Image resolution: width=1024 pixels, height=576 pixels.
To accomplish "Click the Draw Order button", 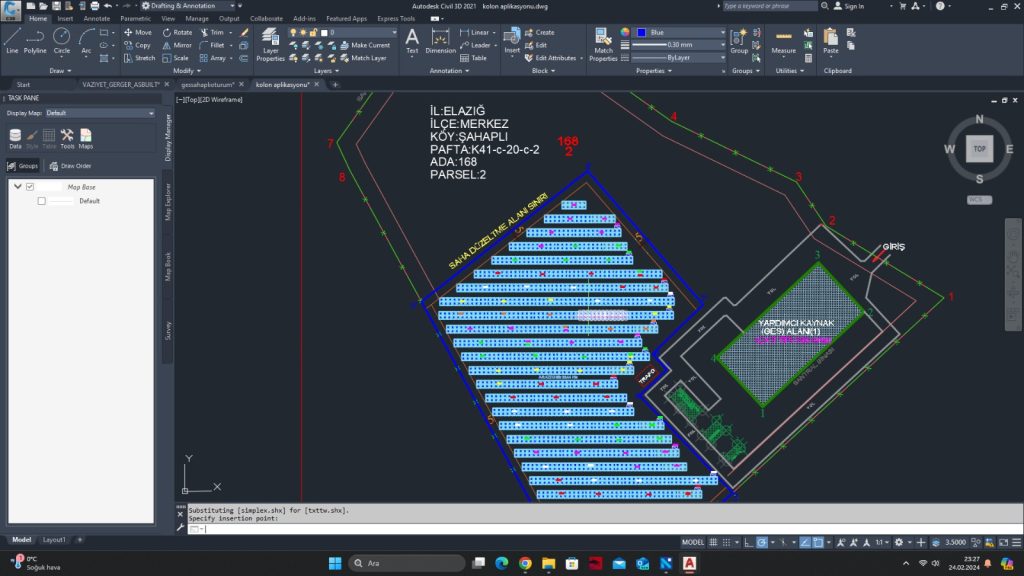I will click(x=70, y=166).
